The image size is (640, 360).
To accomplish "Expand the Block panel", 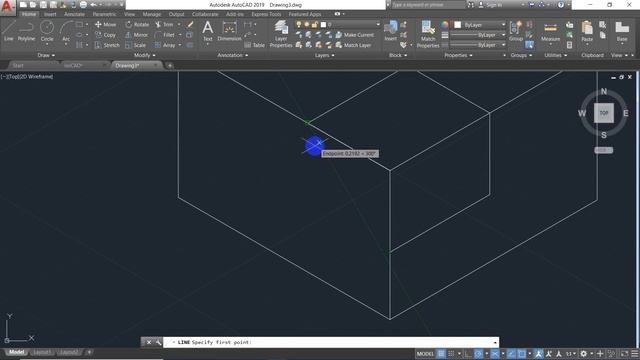I will coord(398,55).
